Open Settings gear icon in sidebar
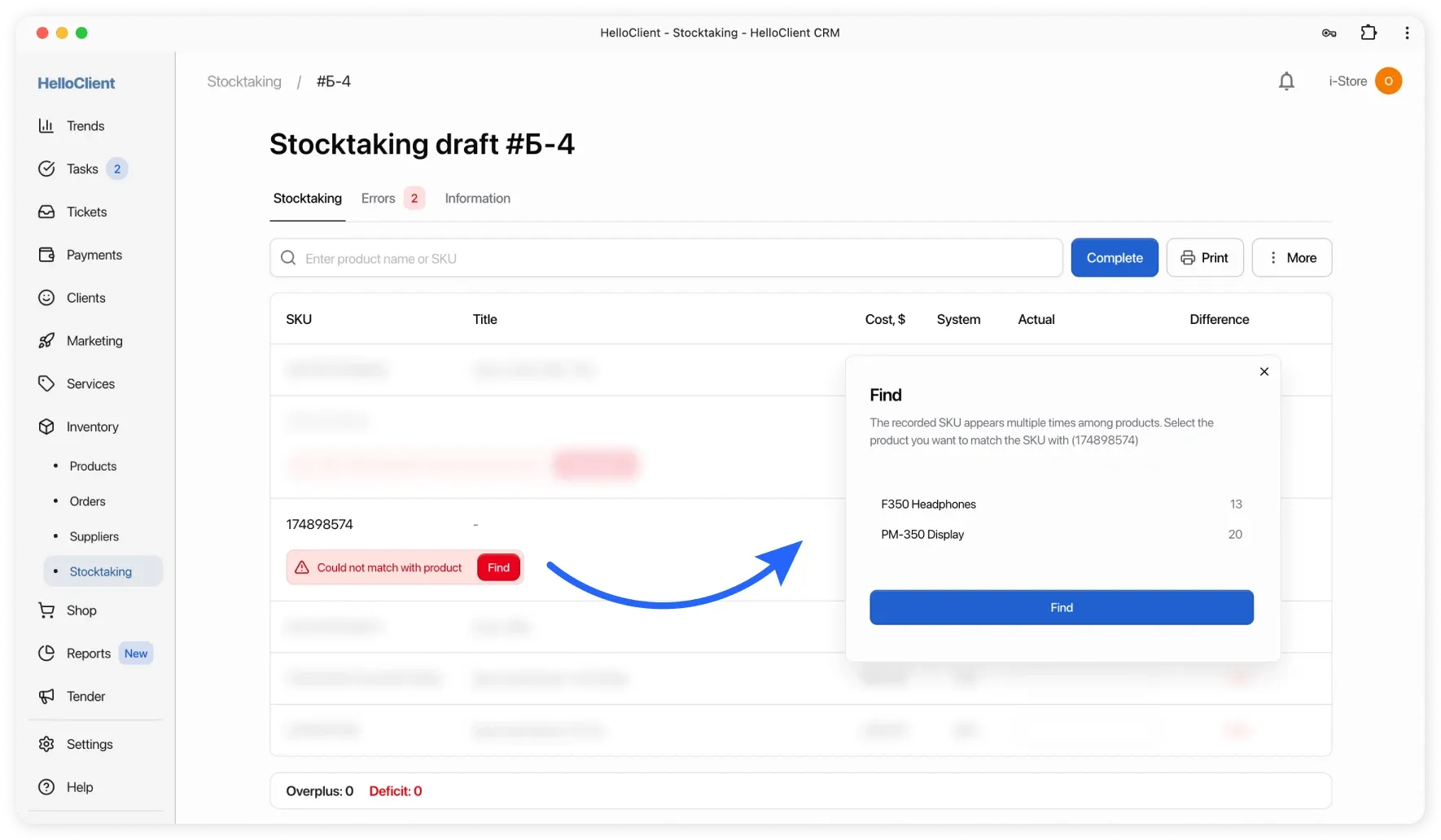 [x=46, y=744]
